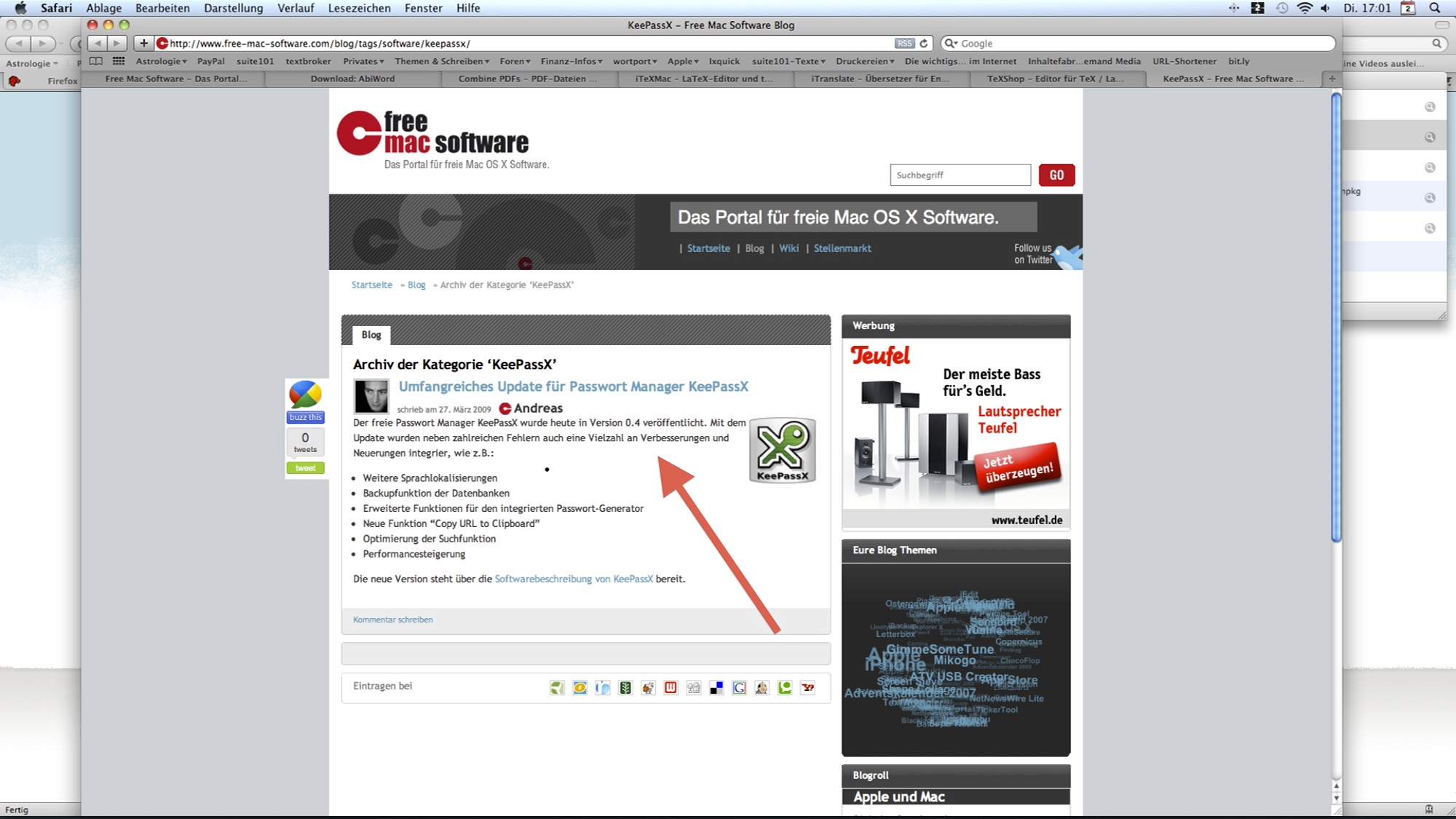Share via the Reddit alien icon
1456x819 pixels.
pos(648,688)
